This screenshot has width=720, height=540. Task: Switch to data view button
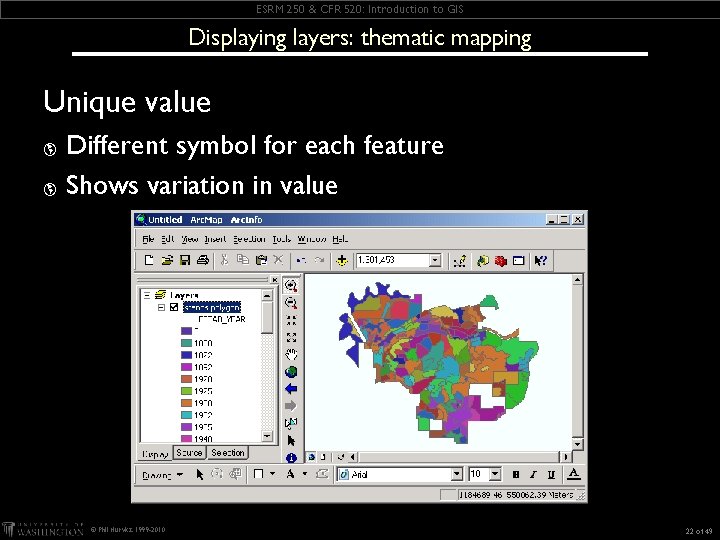[x=312, y=457]
